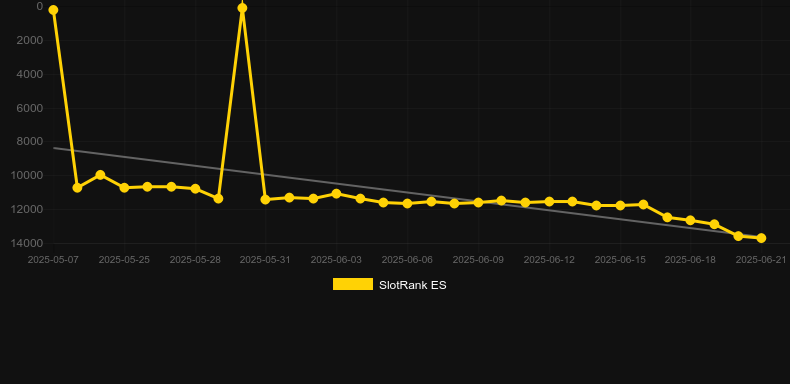Viewport: 790px width, 384px height.
Task: Click the 2000 y-axis label
Action: point(29,40)
